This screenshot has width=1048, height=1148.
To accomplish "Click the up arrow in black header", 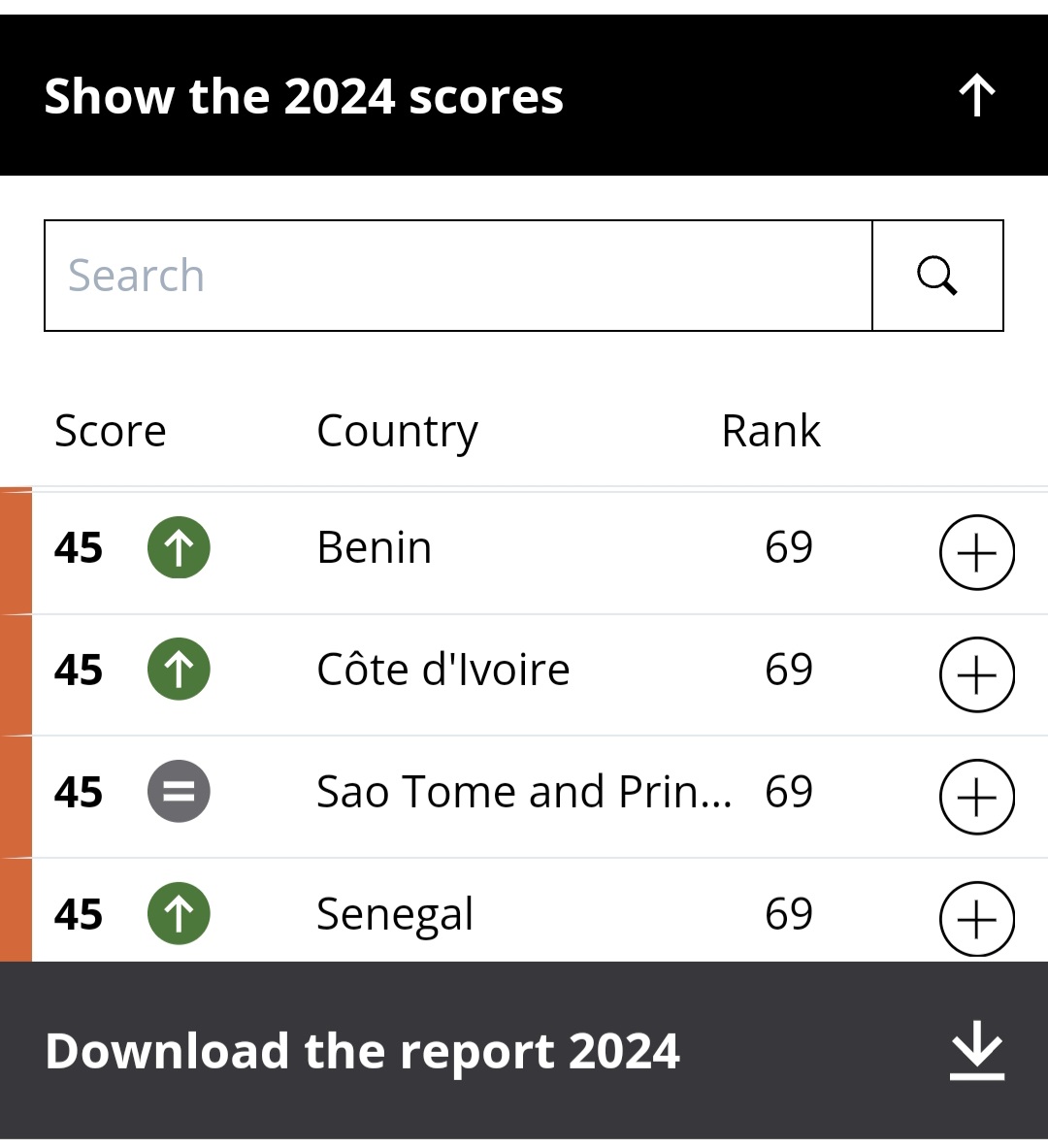I will [977, 96].
